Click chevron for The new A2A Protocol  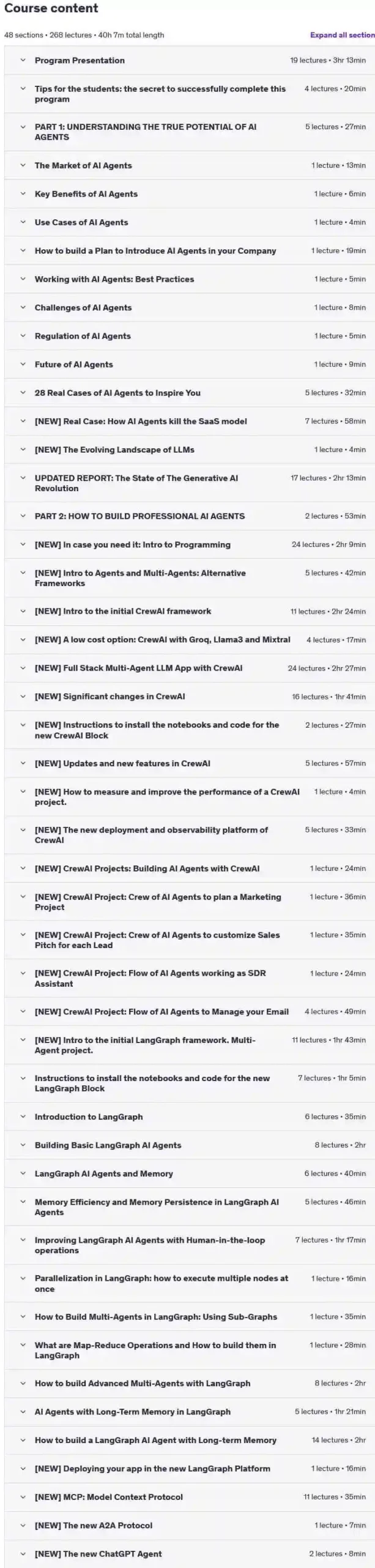coord(23,1525)
